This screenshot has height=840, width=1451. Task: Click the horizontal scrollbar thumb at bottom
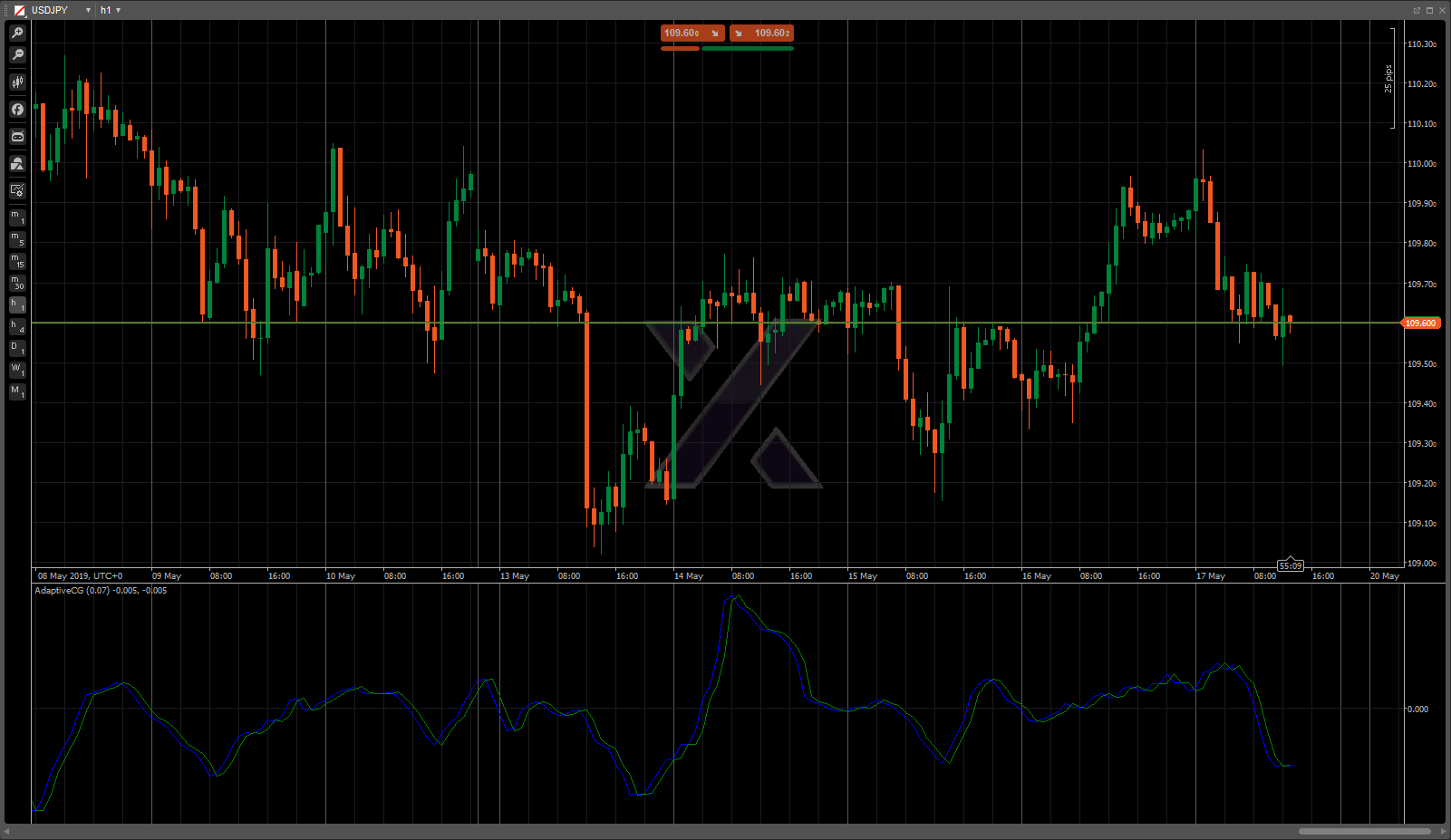pyautogui.click(x=1364, y=831)
